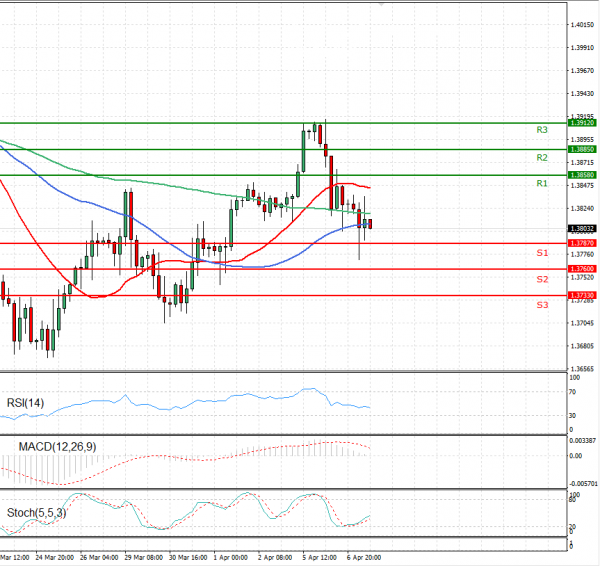Click the MACD 0.003387 scale value
The image size is (600, 566).
click(582, 441)
